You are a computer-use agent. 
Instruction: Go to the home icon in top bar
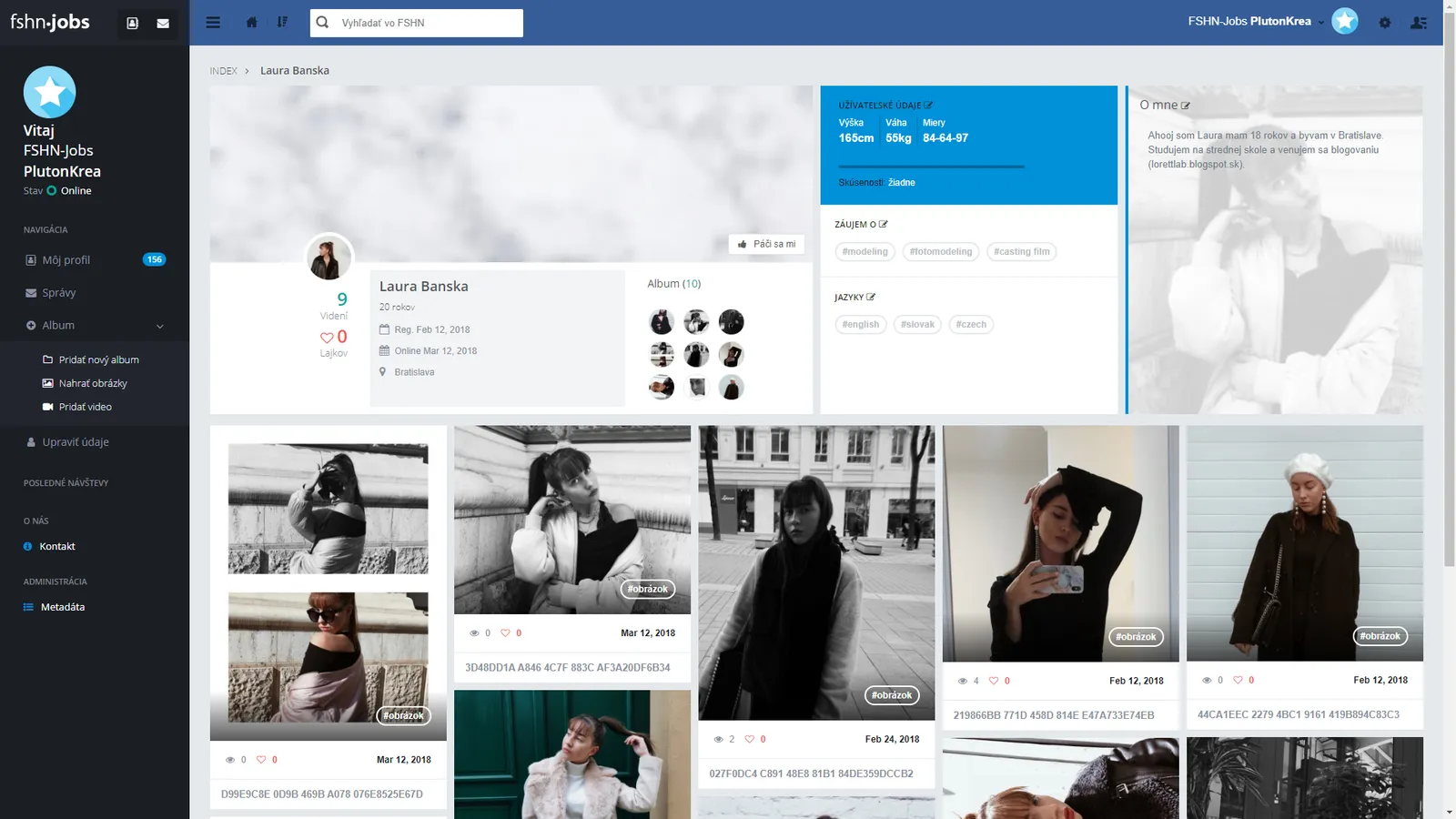tap(252, 23)
